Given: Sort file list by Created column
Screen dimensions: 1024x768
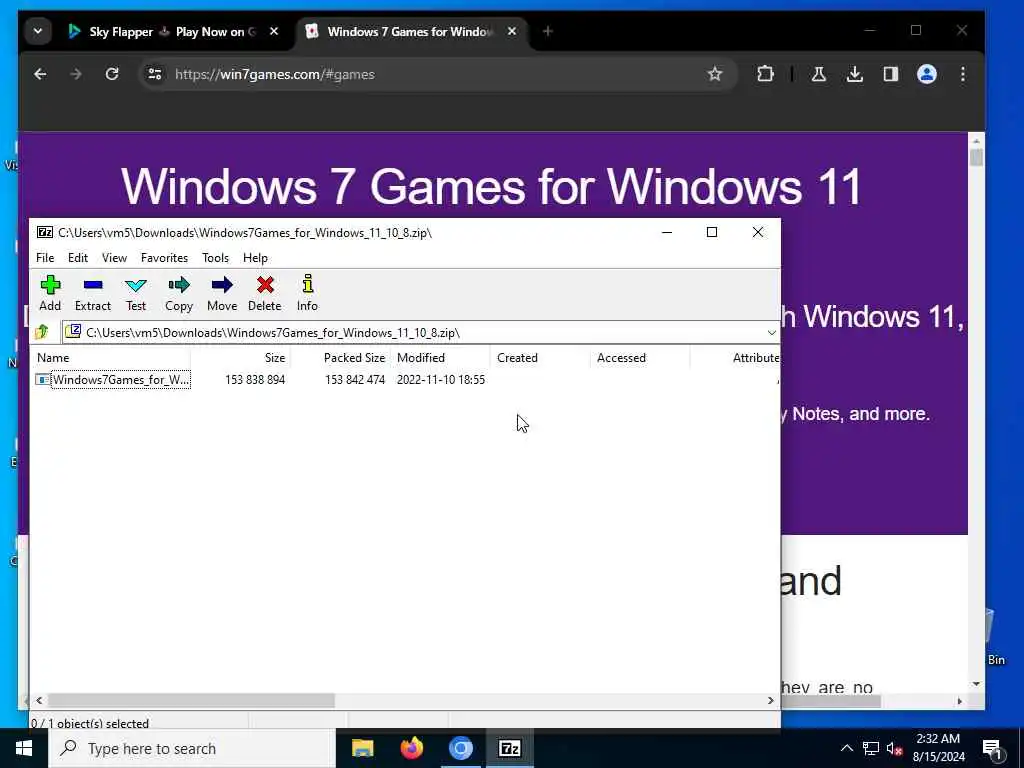Looking at the screenshot, I should tap(540, 358).
